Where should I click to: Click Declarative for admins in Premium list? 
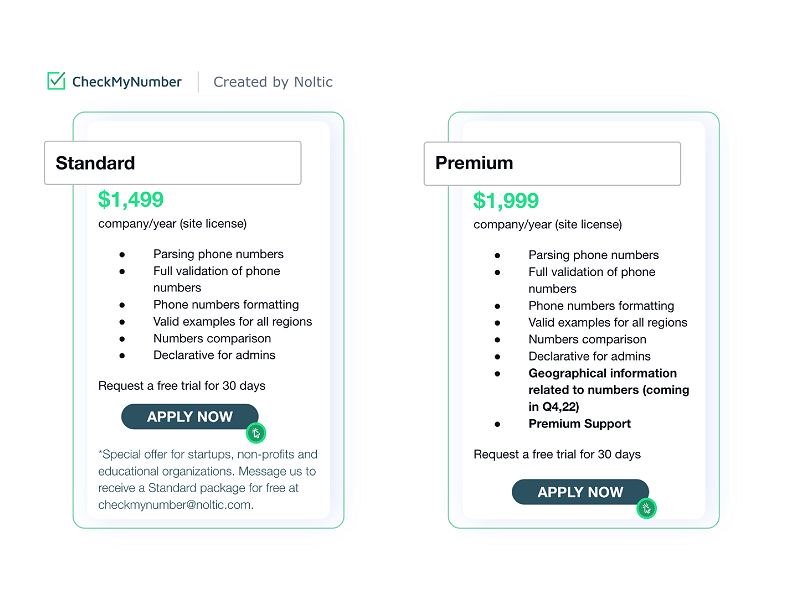coord(589,356)
